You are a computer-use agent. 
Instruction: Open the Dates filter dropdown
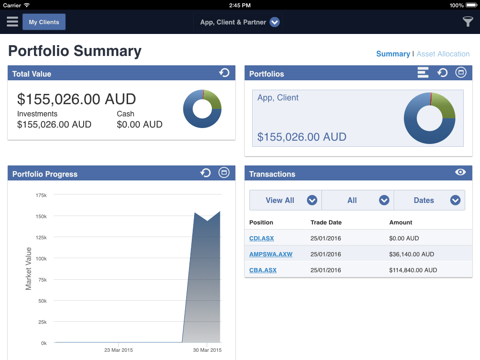(429, 200)
